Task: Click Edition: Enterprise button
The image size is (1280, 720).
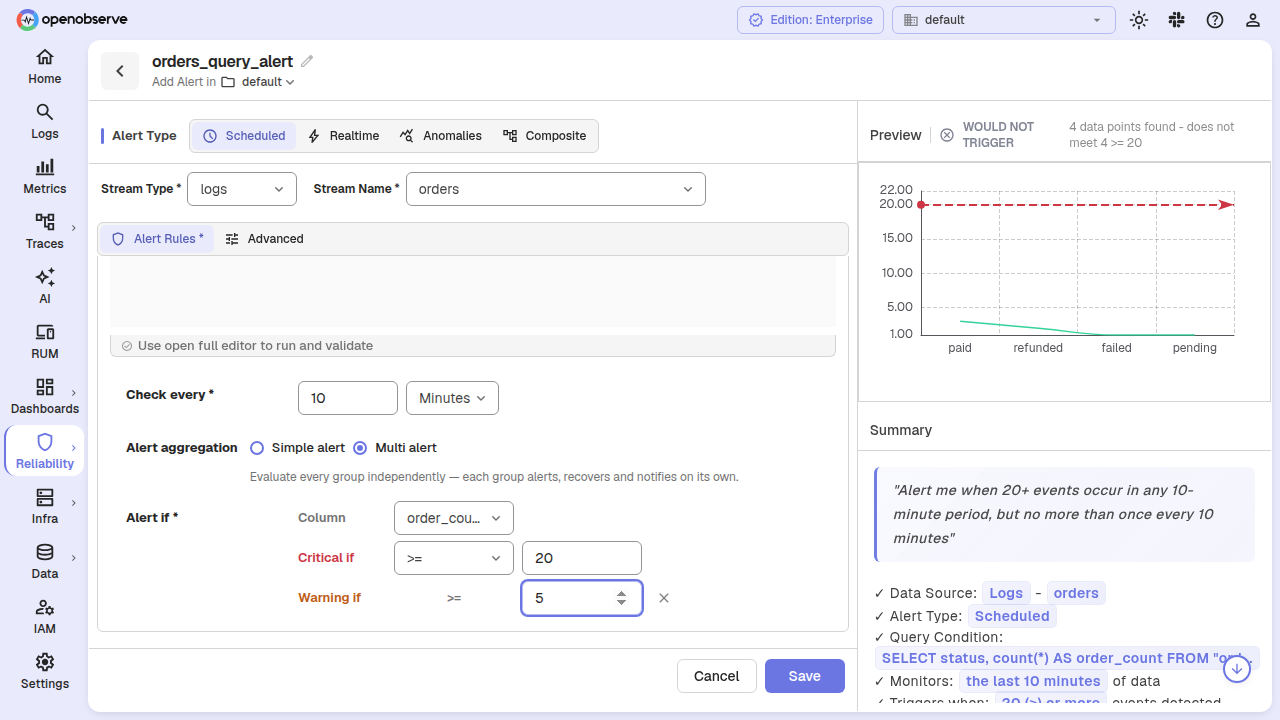Action: 811,20
